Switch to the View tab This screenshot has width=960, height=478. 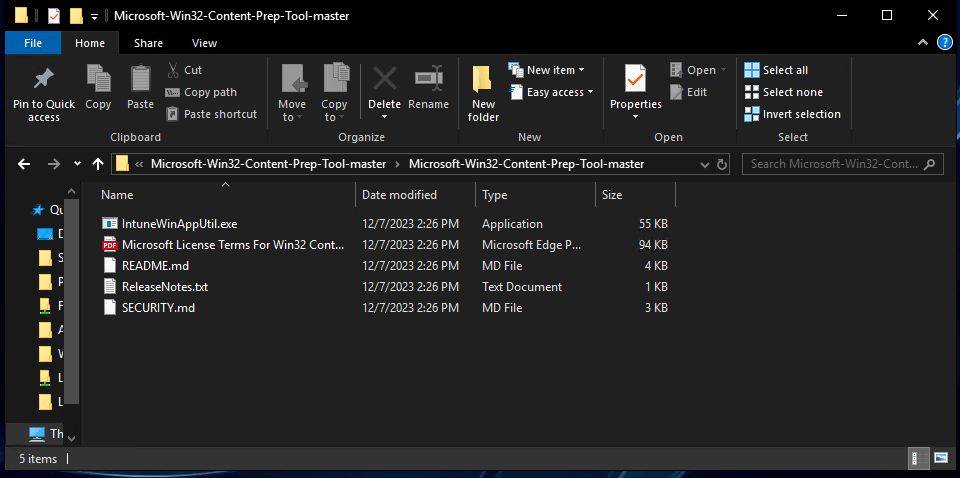(x=204, y=43)
